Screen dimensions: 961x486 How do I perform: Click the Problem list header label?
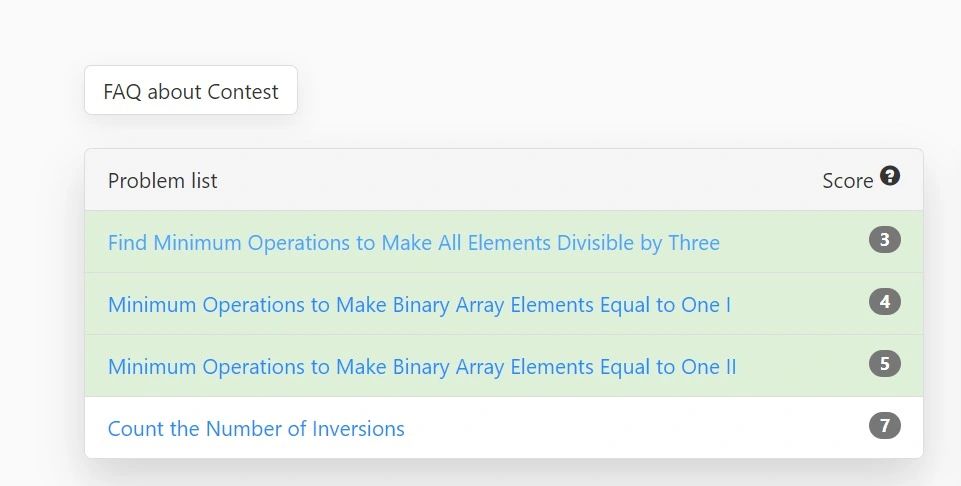tap(162, 181)
